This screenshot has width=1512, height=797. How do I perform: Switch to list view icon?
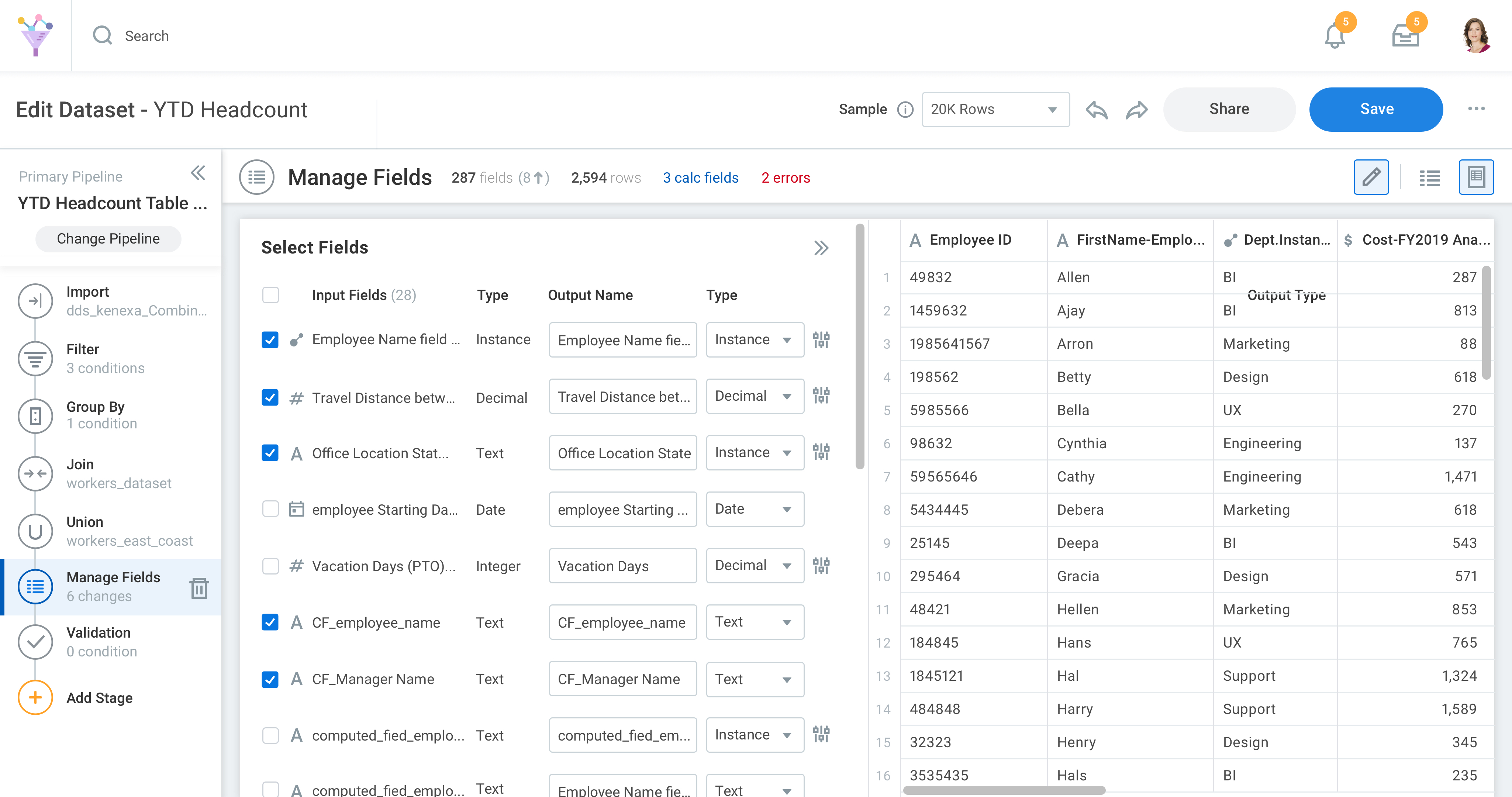pyautogui.click(x=1429, y=177)
